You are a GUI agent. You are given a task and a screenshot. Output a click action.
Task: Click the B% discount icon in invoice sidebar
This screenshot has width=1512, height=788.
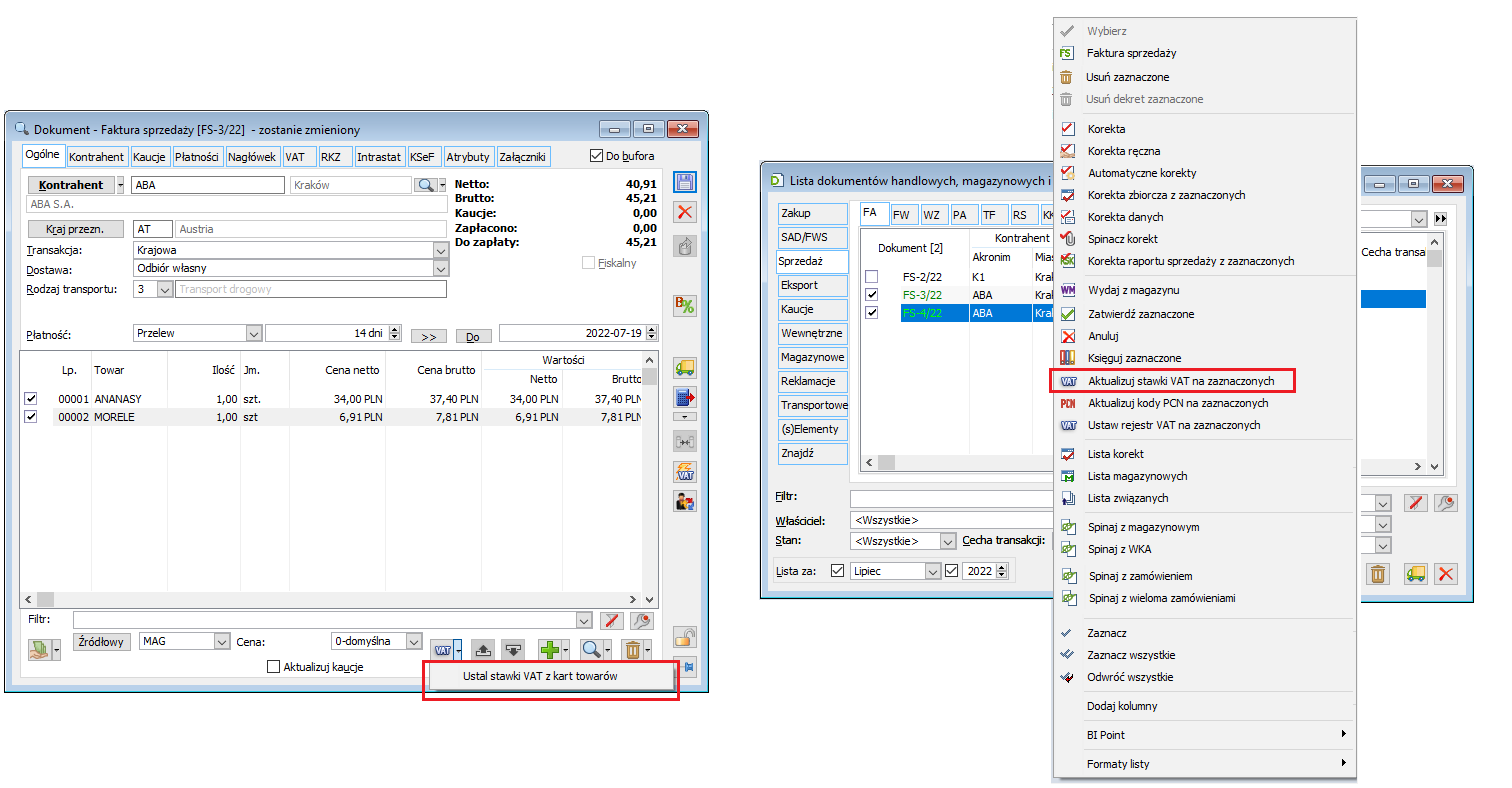[685, 306]
